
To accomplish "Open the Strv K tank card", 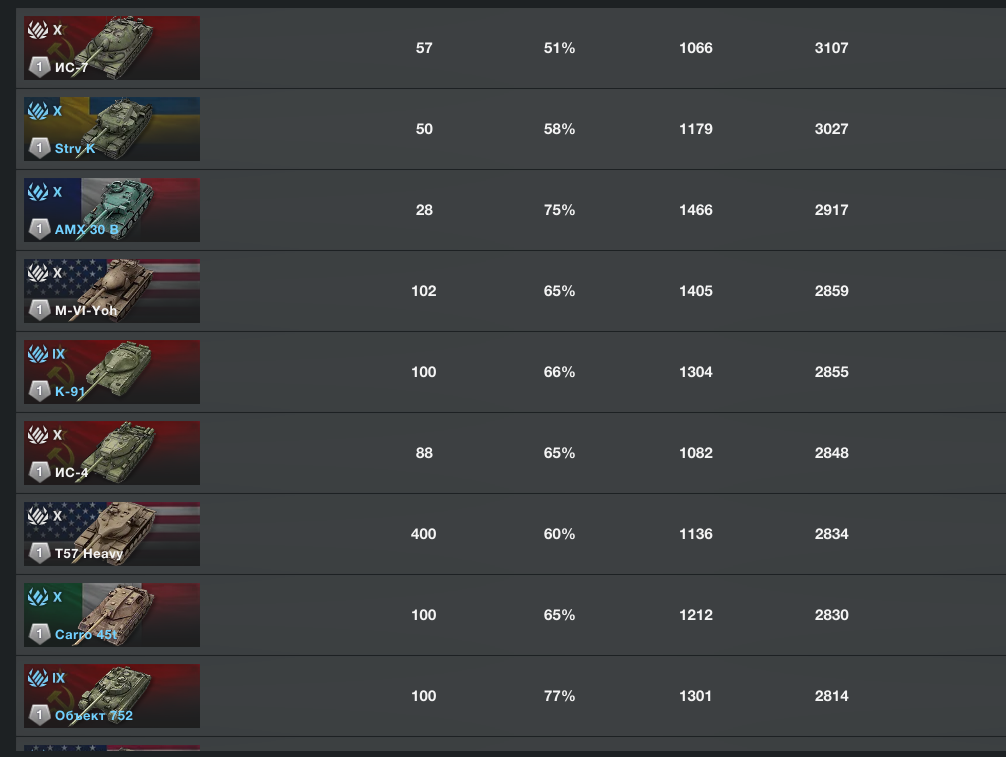I will coord(112,129).
